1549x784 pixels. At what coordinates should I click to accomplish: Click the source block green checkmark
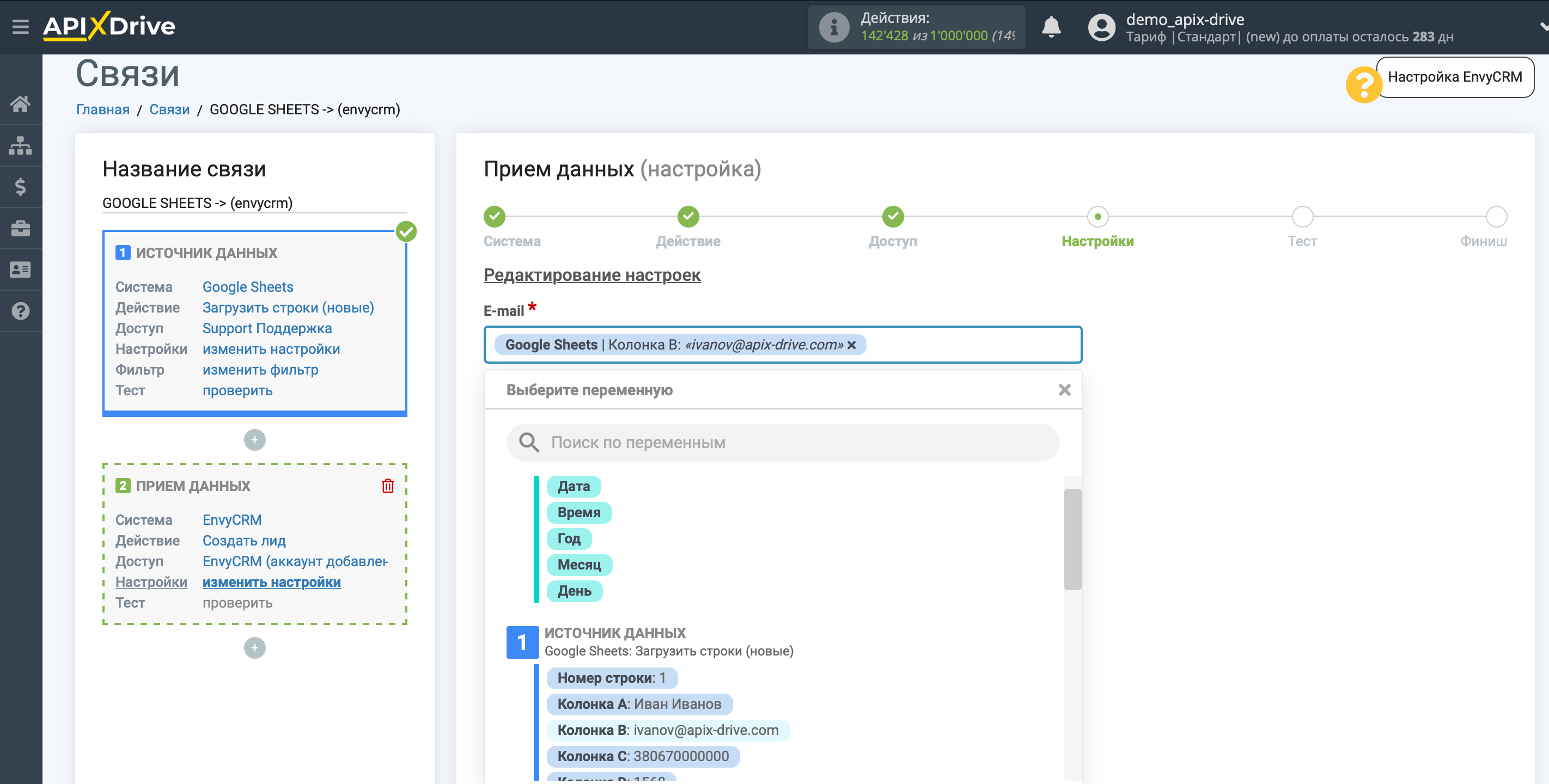click(x=406, y=231)
